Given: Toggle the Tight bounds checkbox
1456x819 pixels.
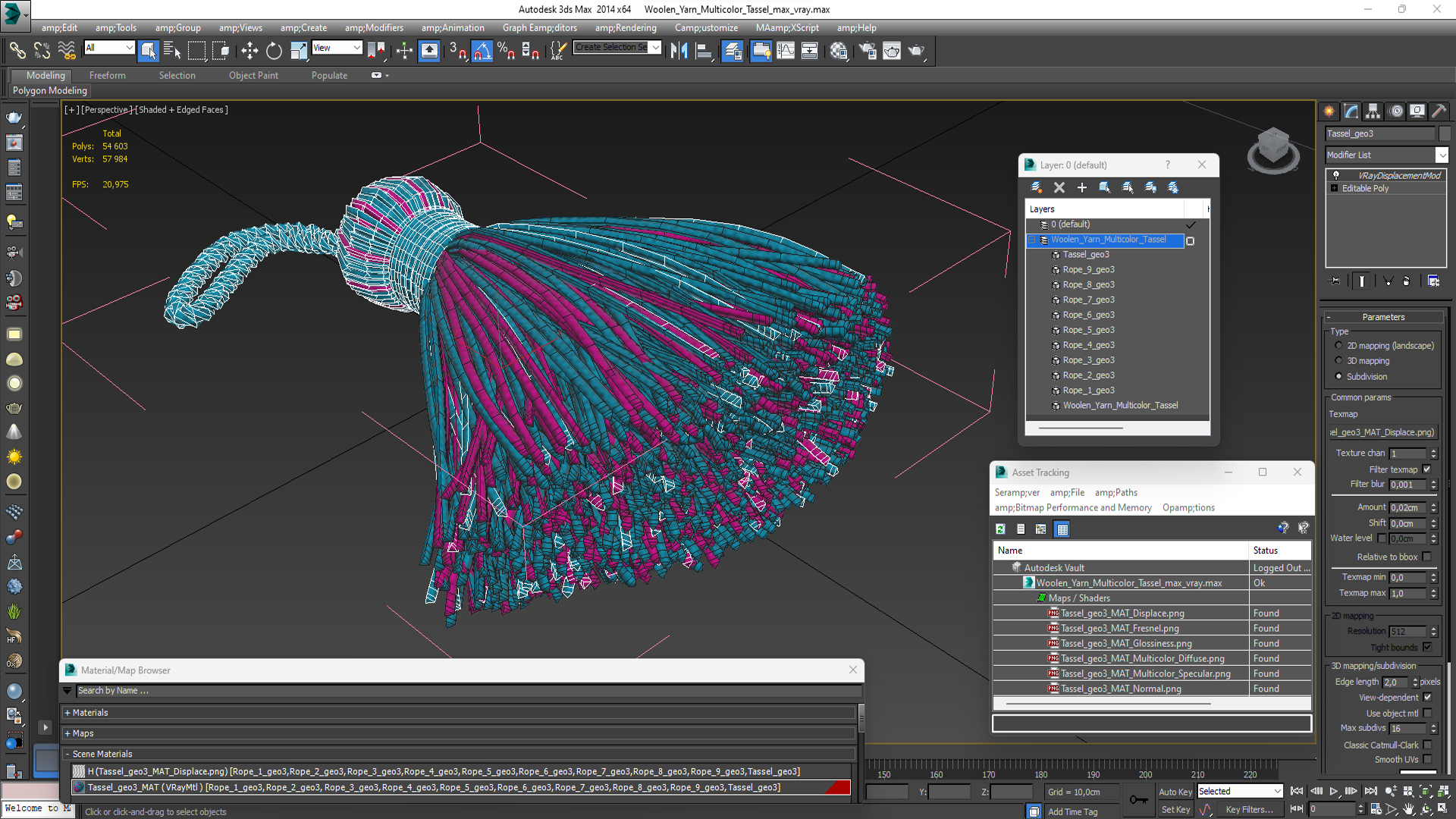Looking at the screenshot, I should tap(1426, 647).
